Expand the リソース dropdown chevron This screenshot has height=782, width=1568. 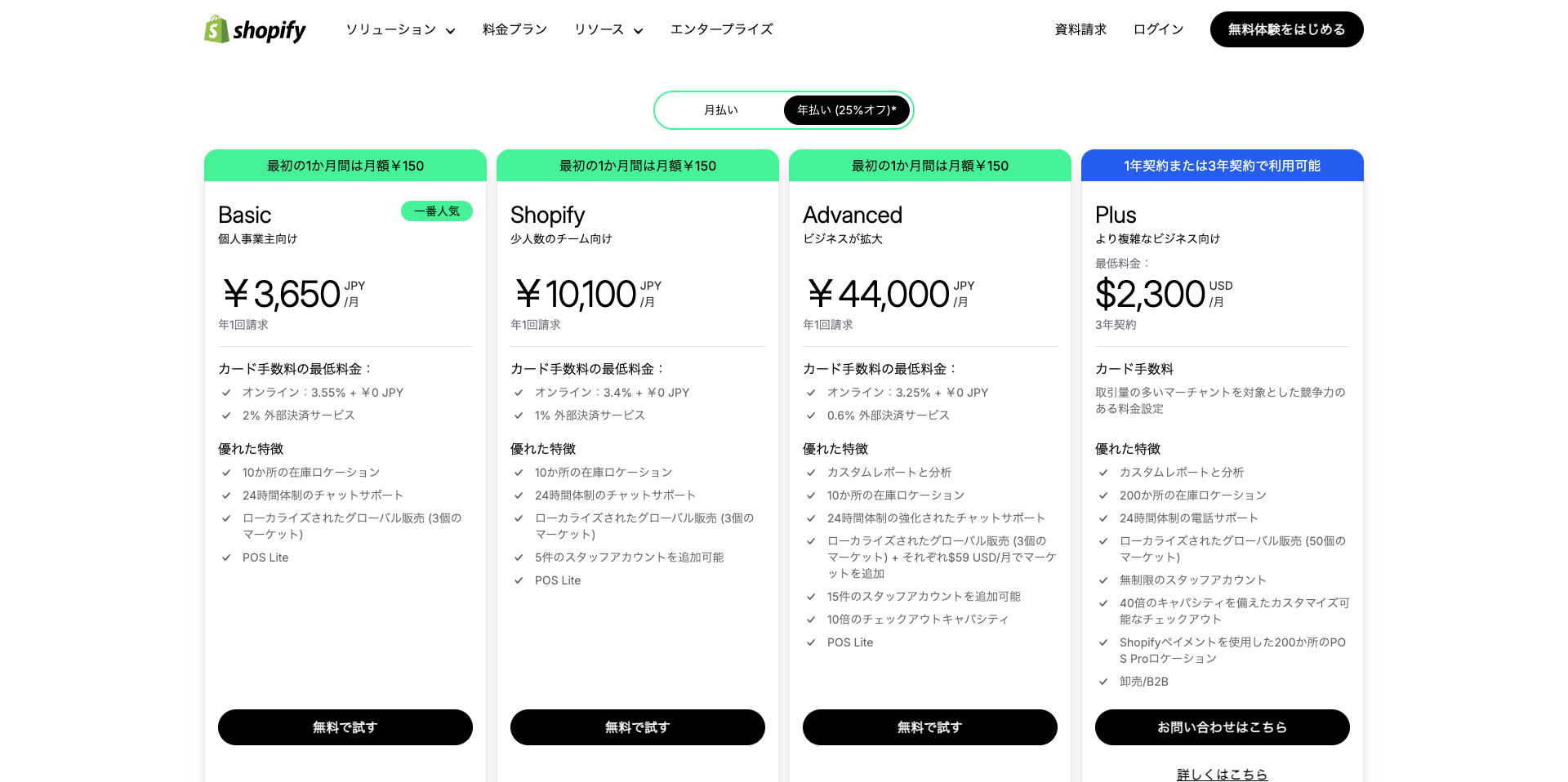pyautogui.click(x=638, y=31)
